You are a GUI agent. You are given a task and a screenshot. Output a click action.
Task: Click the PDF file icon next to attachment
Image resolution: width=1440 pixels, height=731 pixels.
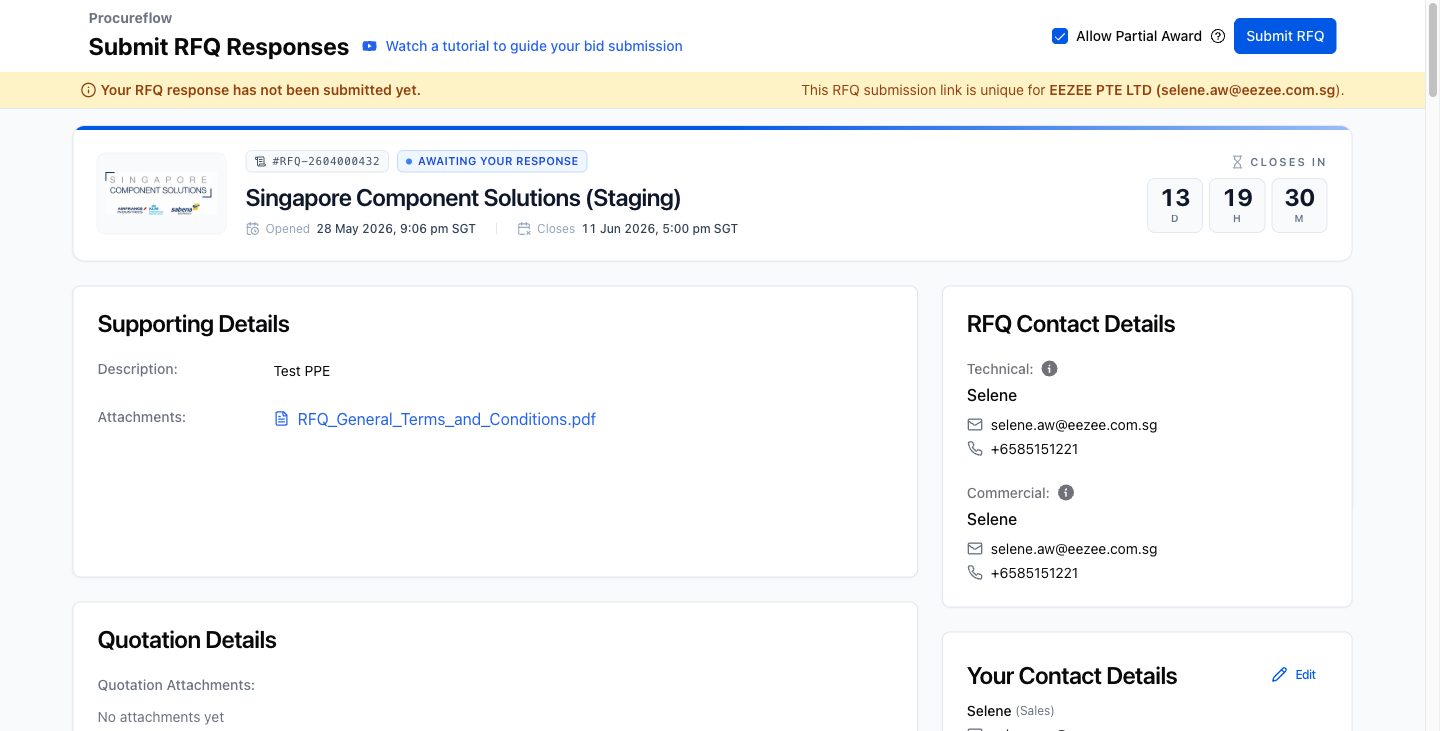point(282,419)
